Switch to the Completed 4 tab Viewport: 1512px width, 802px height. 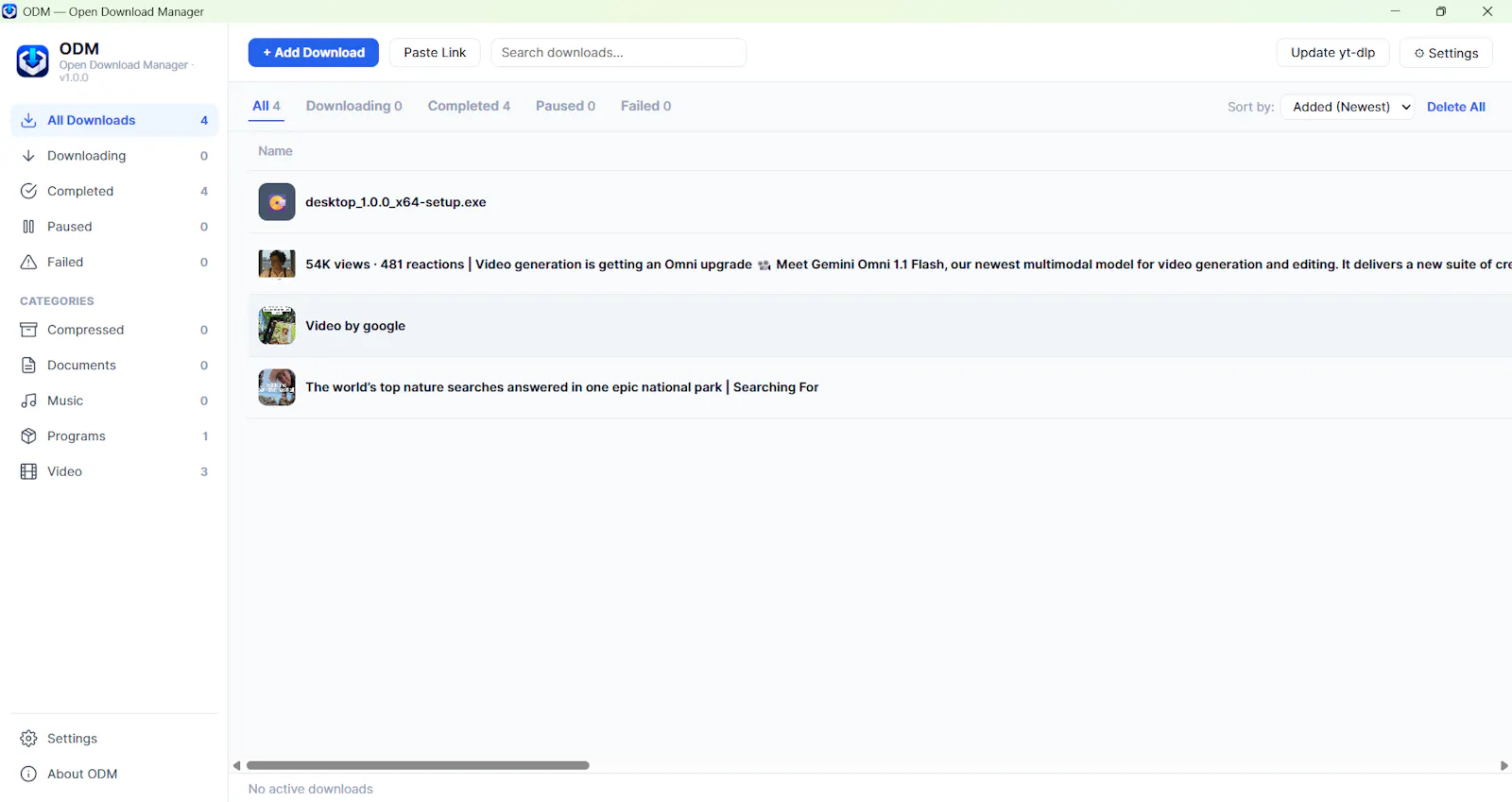point(469,106)
